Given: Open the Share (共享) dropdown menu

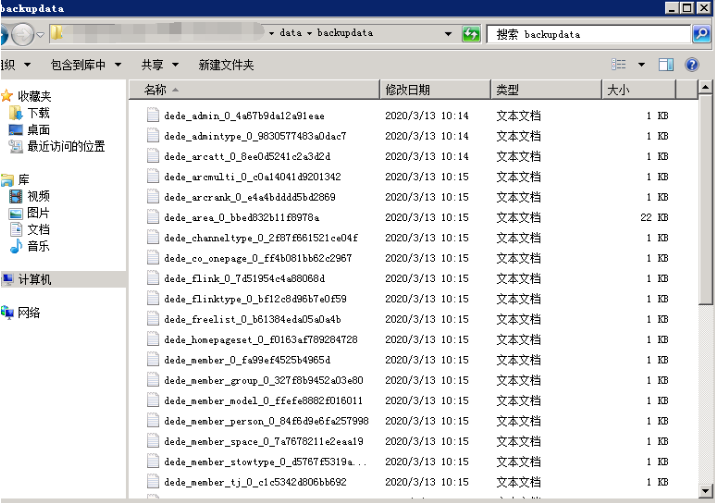Looking at the screenshot, I should [x=158, y=65].
